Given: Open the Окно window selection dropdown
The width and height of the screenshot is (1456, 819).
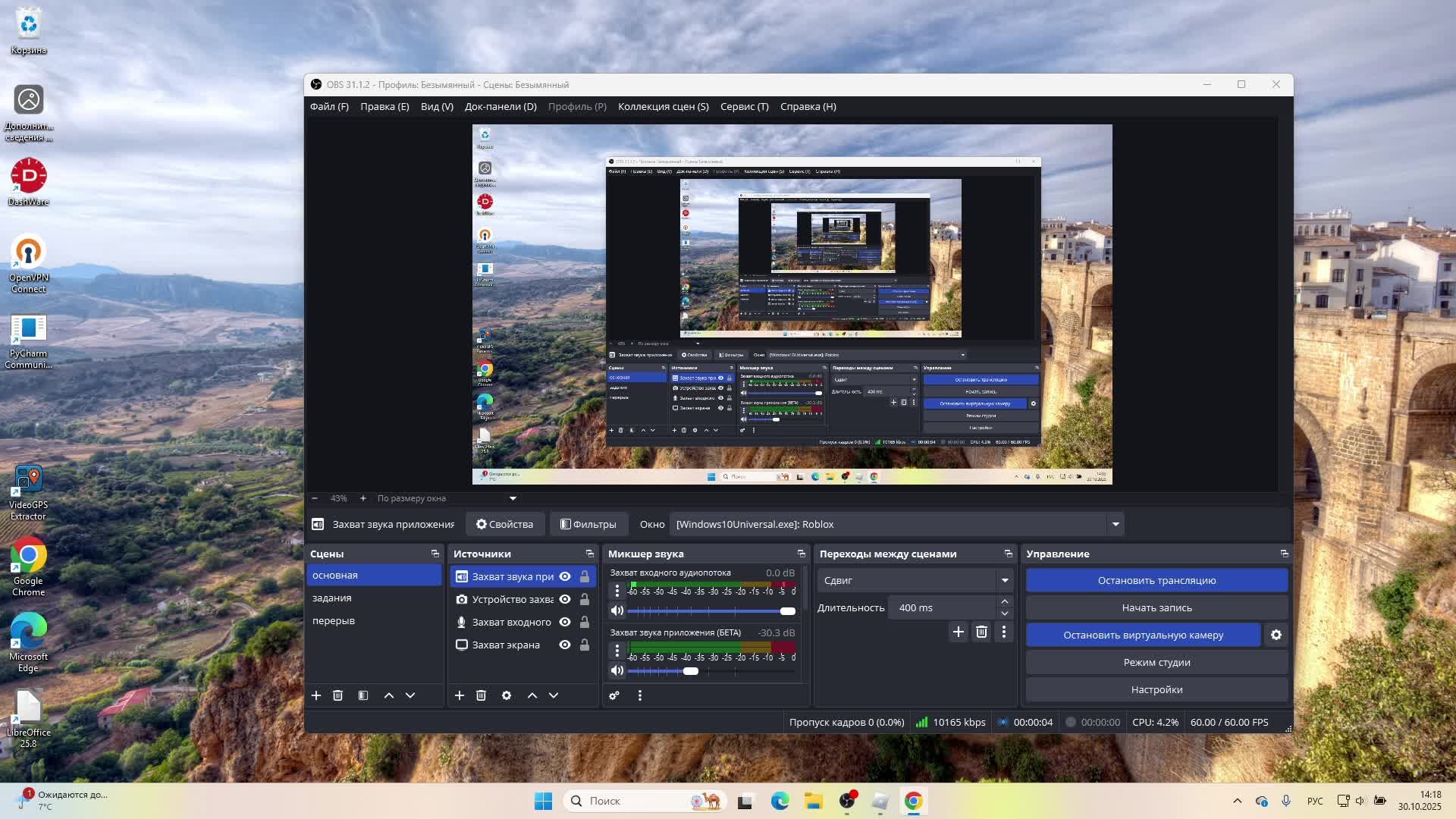Looking at the screenshot, I should [1115, 524].
